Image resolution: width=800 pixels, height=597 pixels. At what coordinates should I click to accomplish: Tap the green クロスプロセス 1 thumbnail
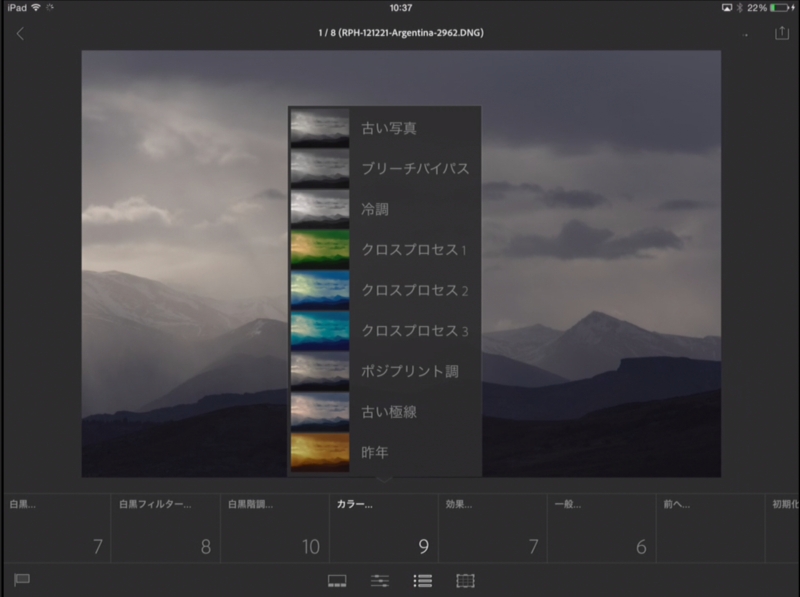point(320,250)
